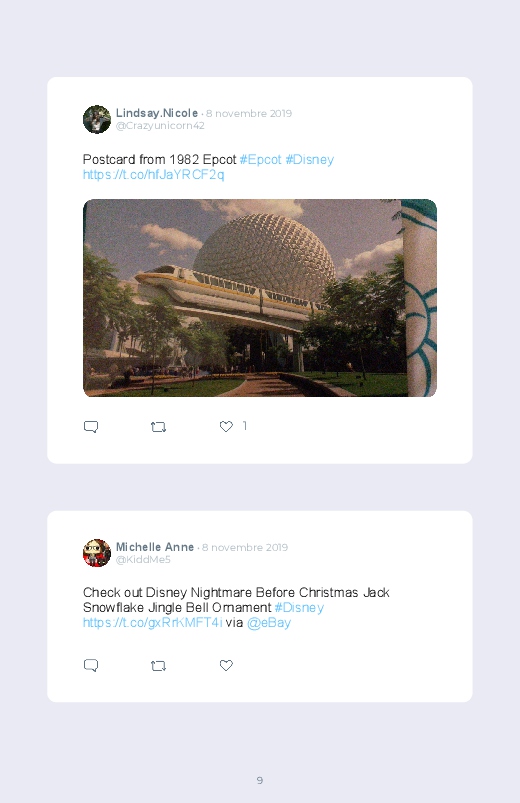520x803 pixels.
Task: Open Lindsay.Nicole's profile avatar
Action: 97,119
